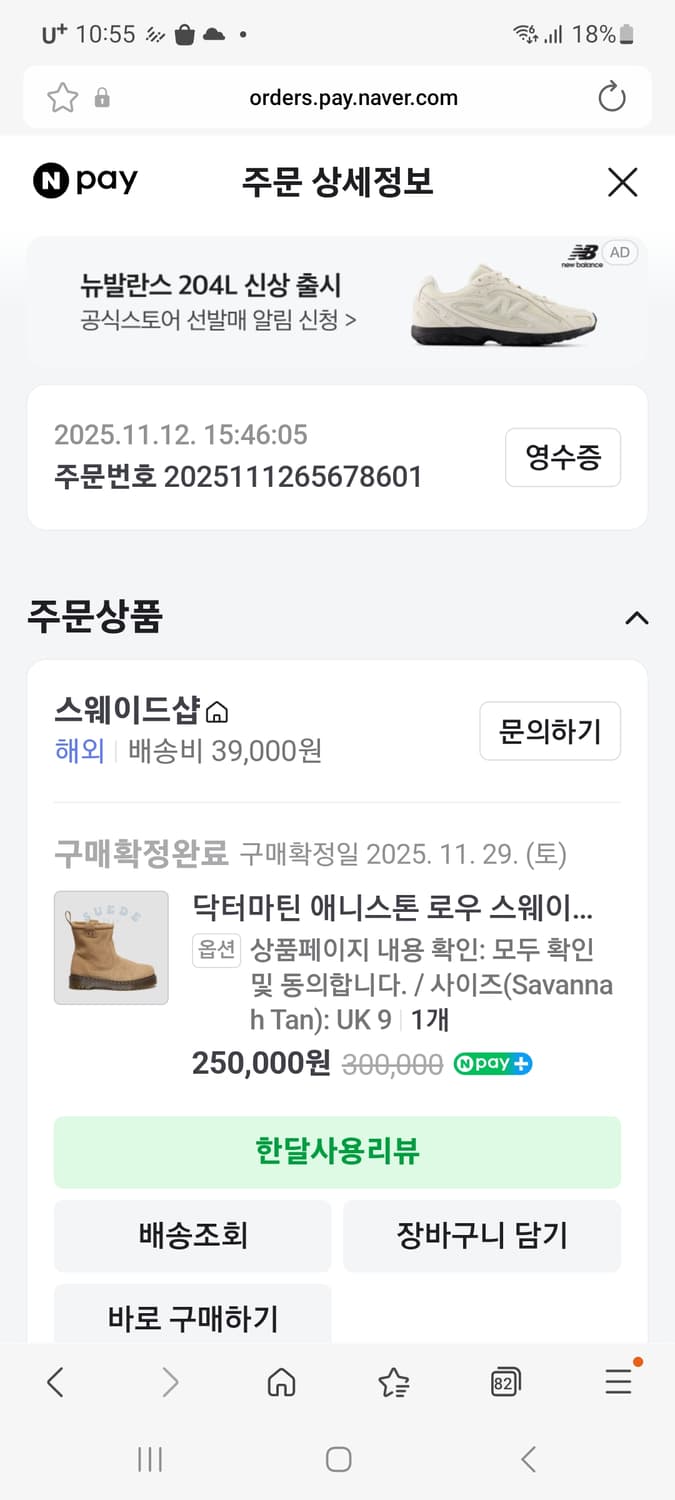The height and width of the screenshot is (1500, 675).
Task: Open the 뉴발란스 204L ad banner
Action: coord(337,300)
